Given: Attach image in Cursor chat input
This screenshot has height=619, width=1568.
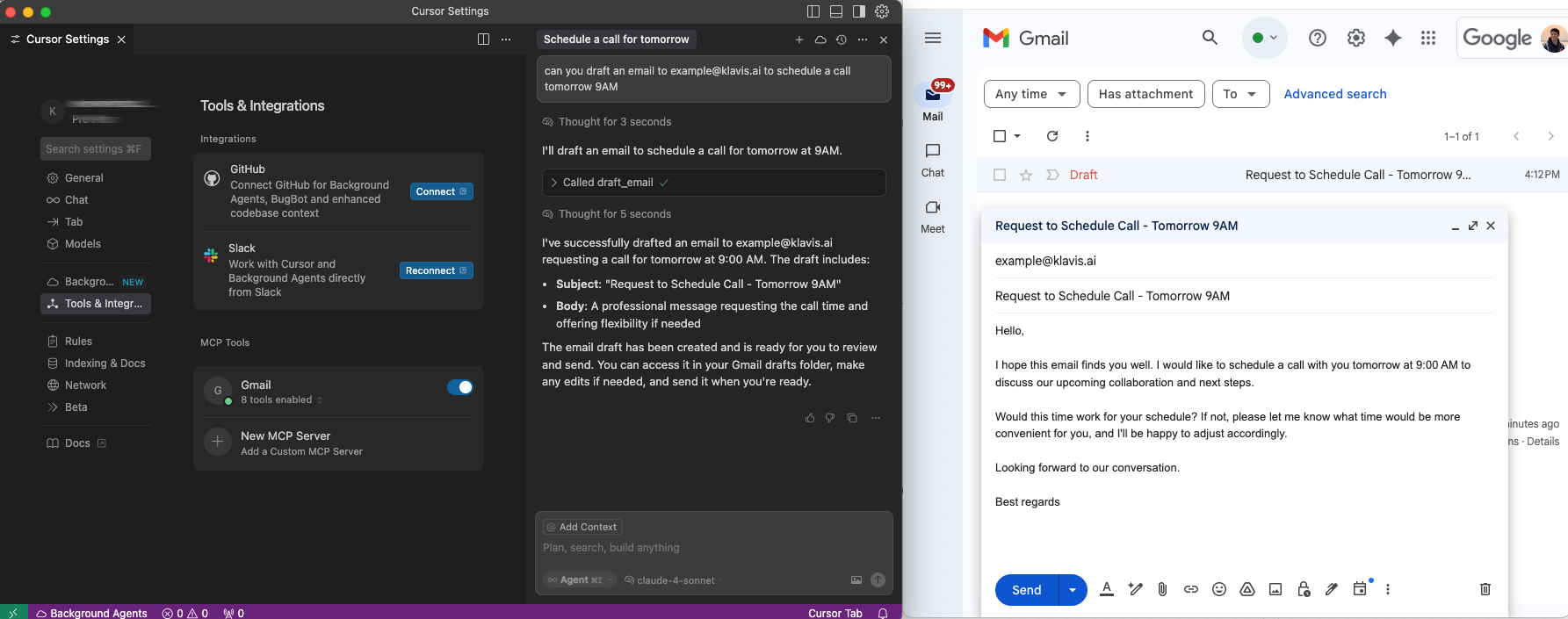Looking at the screenshot, I should coord(856,579).
